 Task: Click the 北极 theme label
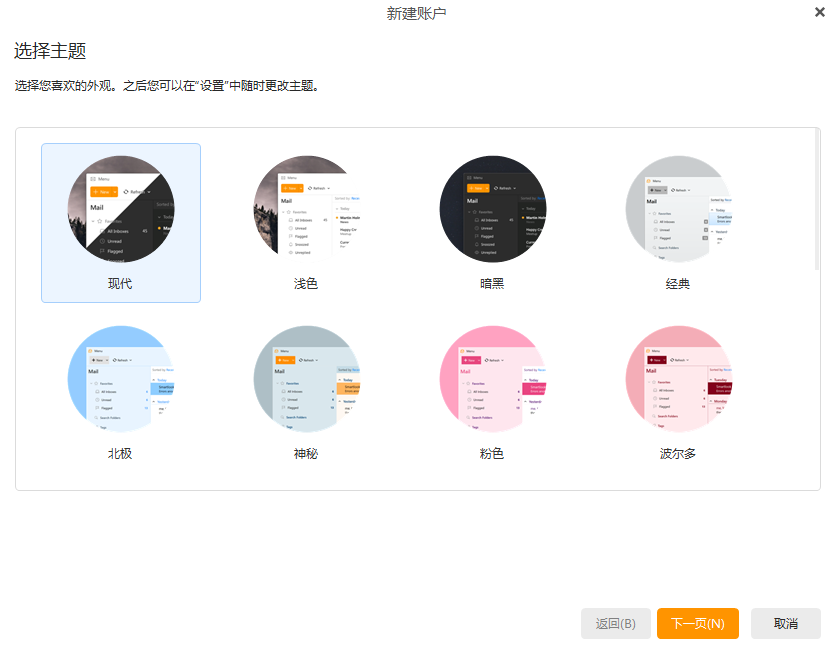(120, 454)
